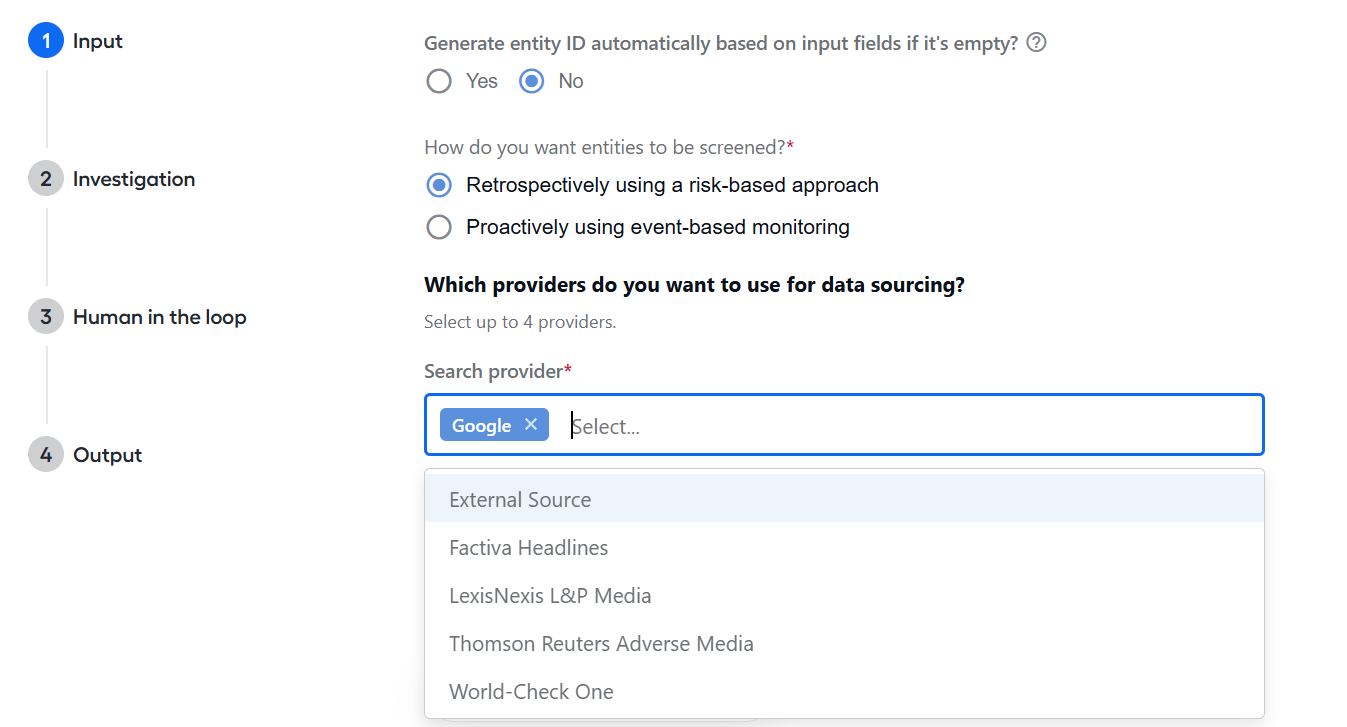Choose proactive event-based monitoring option
Screen dimensions: 1347x727
point(439,227)
